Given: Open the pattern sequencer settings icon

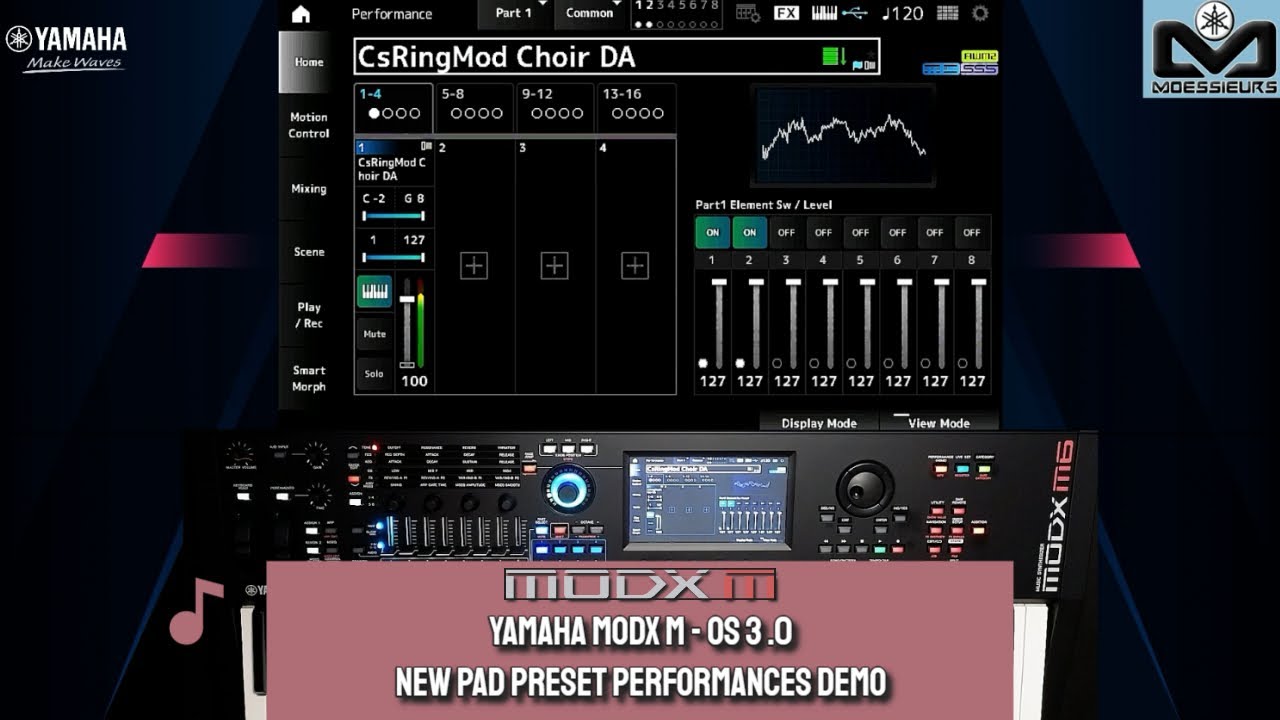Looking at the screenshot, I should (748, 13).
